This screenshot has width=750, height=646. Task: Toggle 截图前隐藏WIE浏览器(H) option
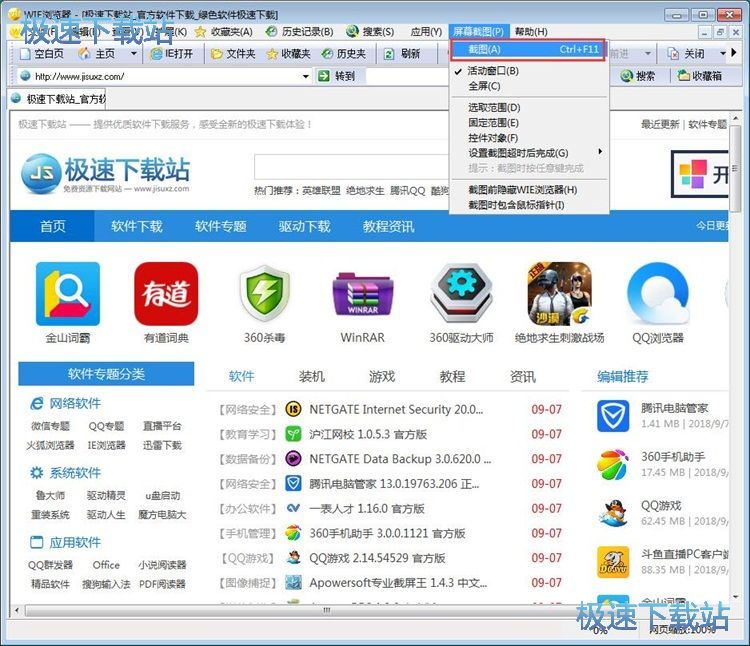[x=522, y=190]
